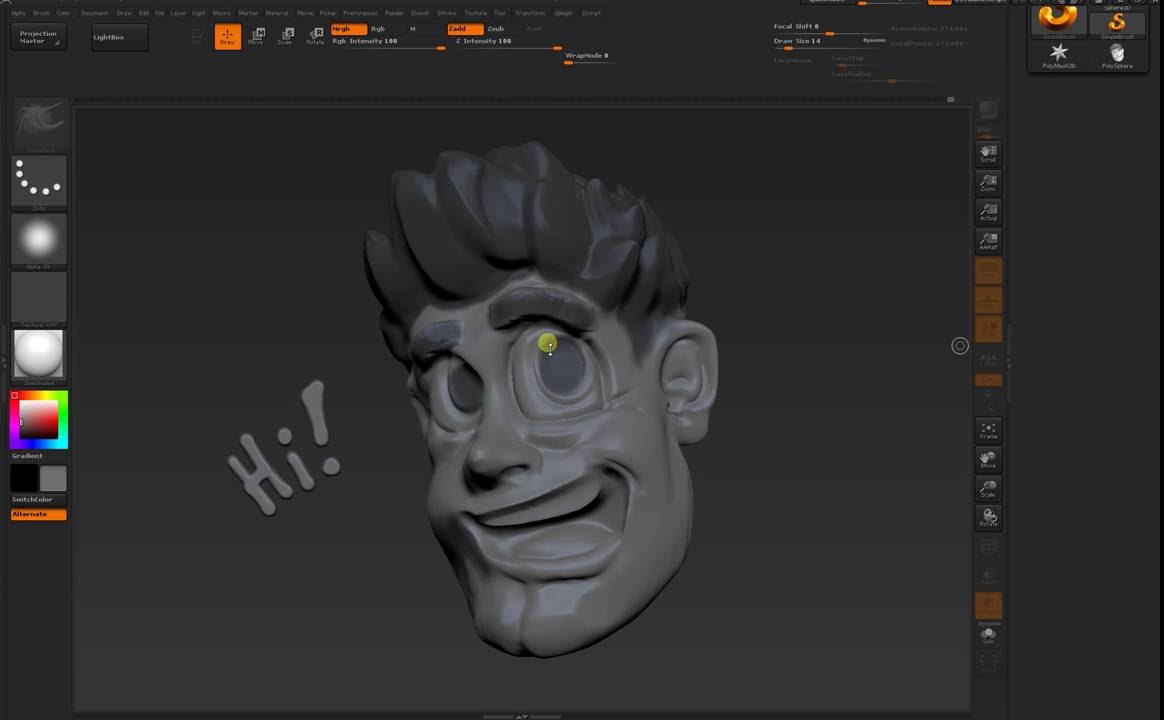Open the LightBox browser
This screenshot has width=1164, height=720.
coord(120,37)
